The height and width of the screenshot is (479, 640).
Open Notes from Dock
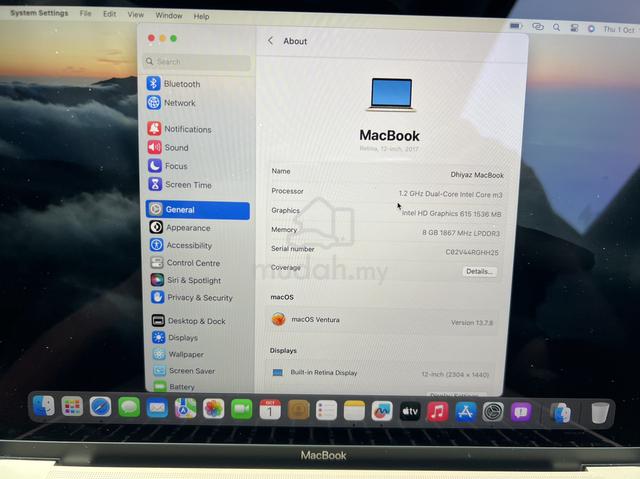click(354, 410)
